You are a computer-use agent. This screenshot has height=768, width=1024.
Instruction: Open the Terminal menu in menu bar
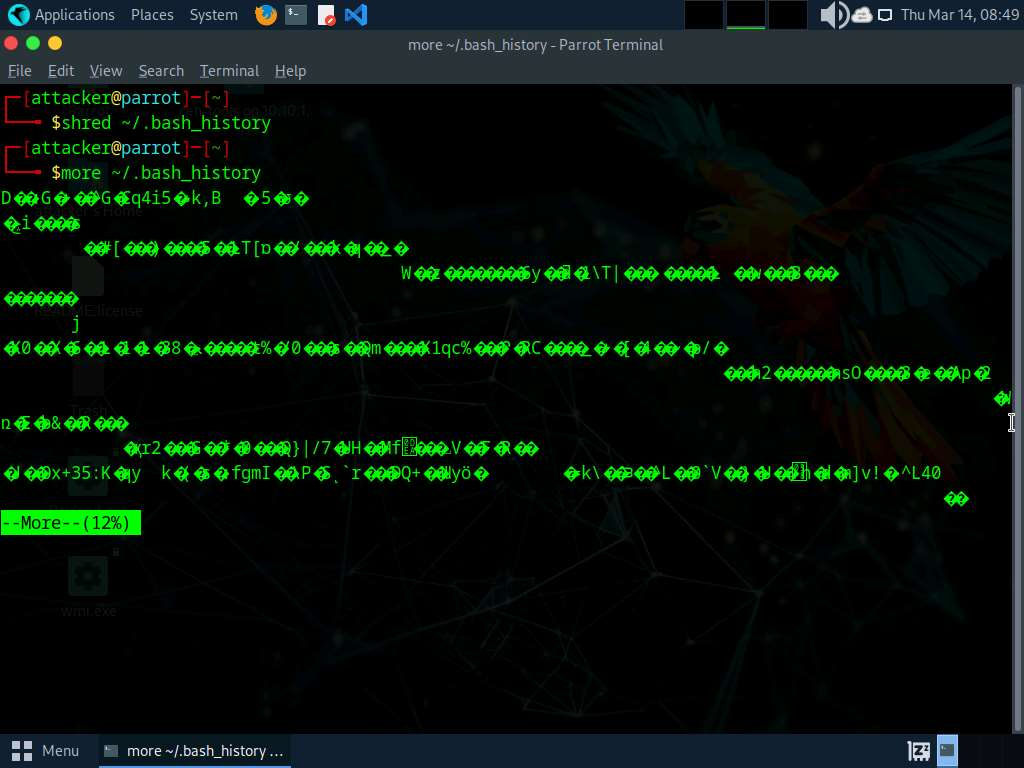point(229,71)
